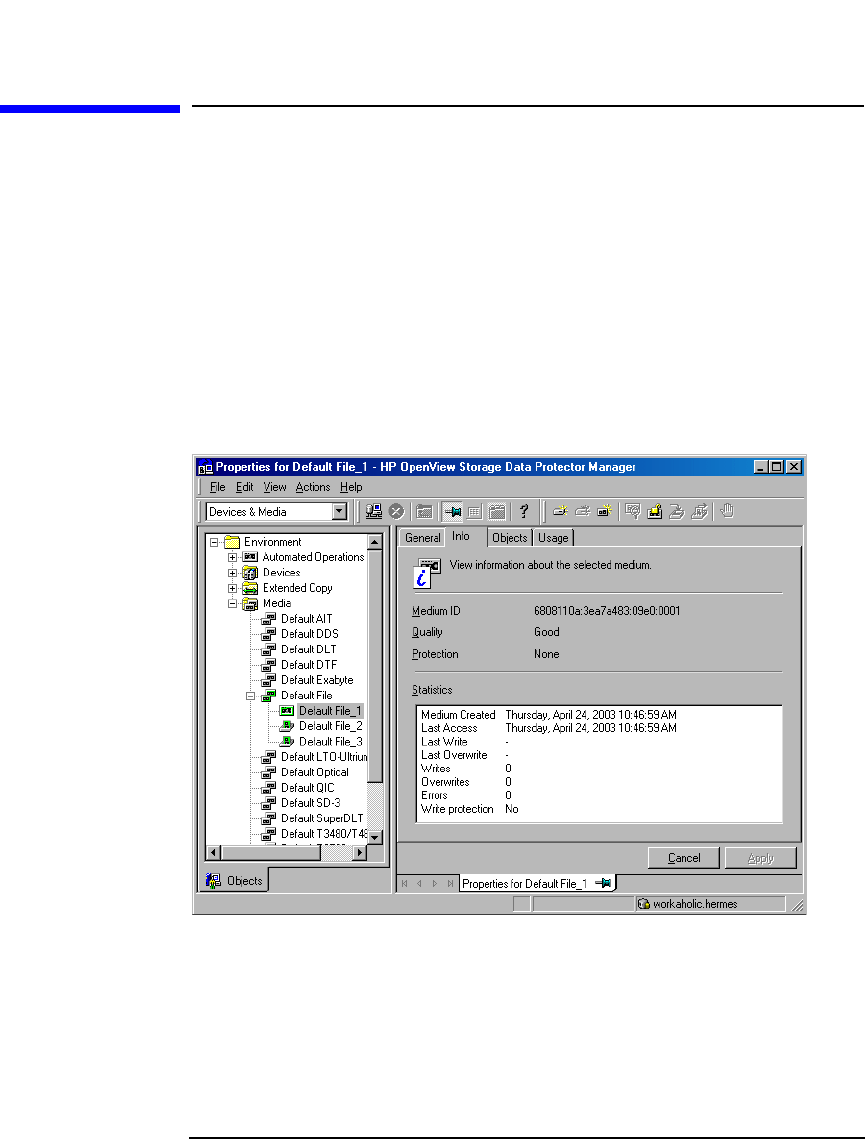
Task: Click the Properties for Default File_1 bottom tab
Action: click(537, 883)
